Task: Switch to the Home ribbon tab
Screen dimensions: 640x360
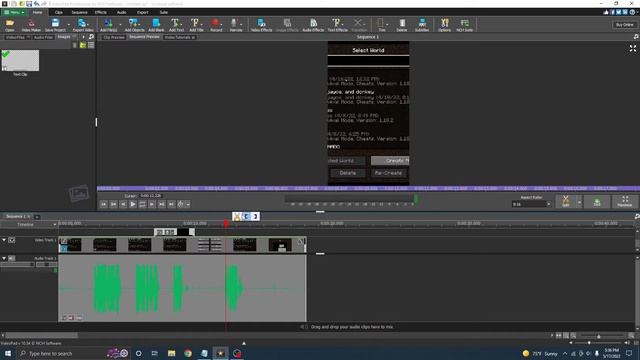Action: (x=37, y=12)
